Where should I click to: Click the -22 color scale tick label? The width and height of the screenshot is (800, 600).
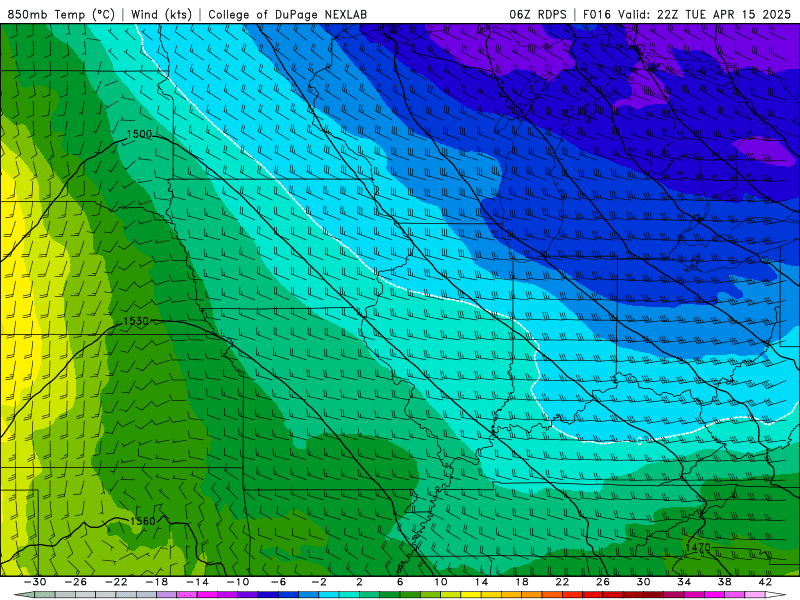[116, 582]
